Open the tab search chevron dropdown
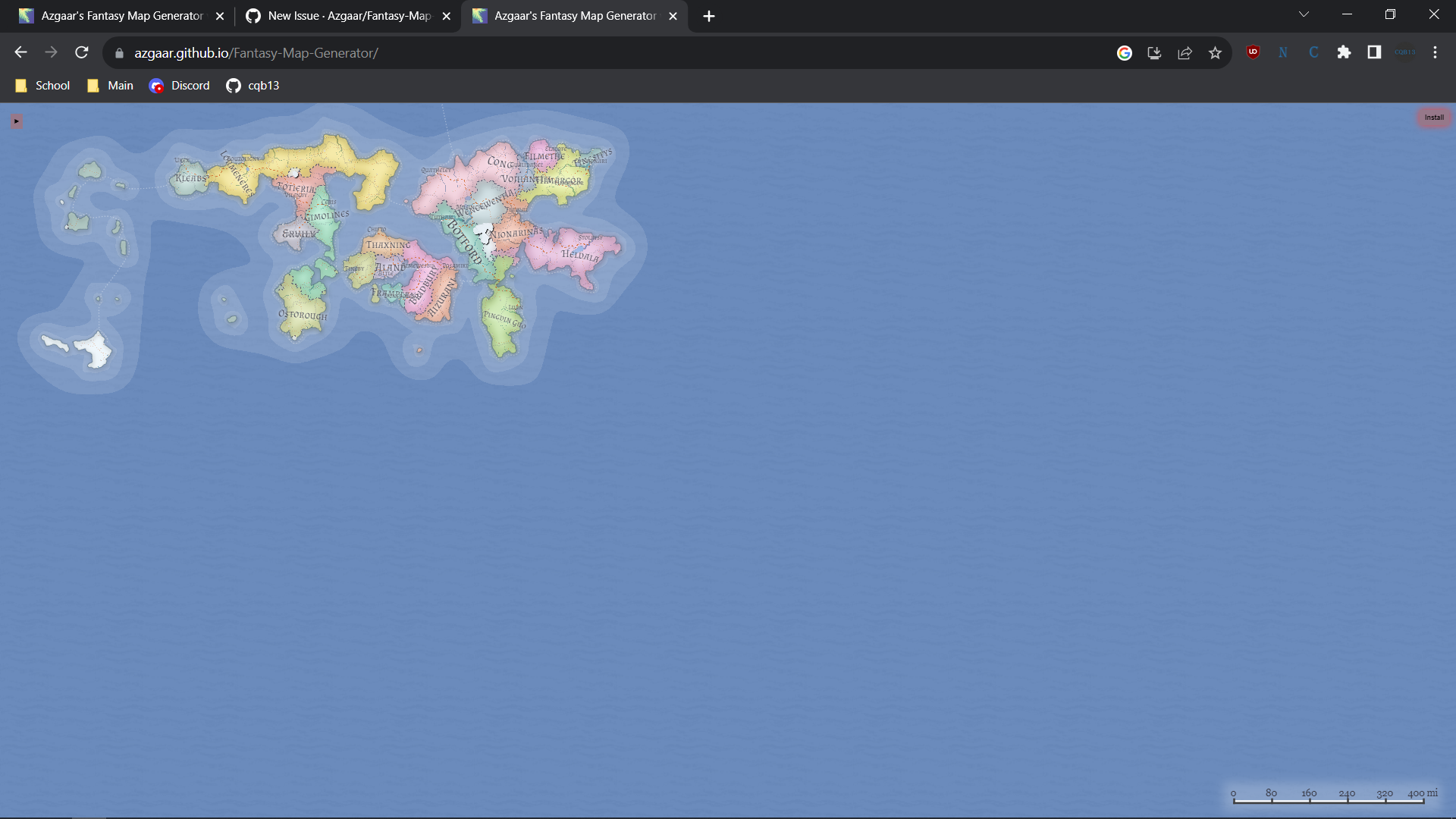1456x819 pixels. pos(1304,14)
